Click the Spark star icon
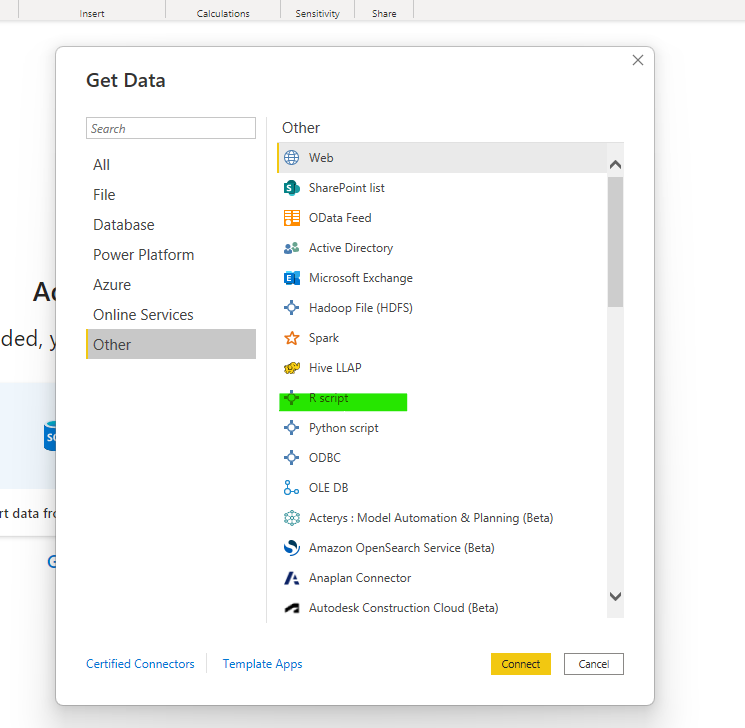This screenshot has height=728, width=745. pyautogui.click(x=291, y=338)
